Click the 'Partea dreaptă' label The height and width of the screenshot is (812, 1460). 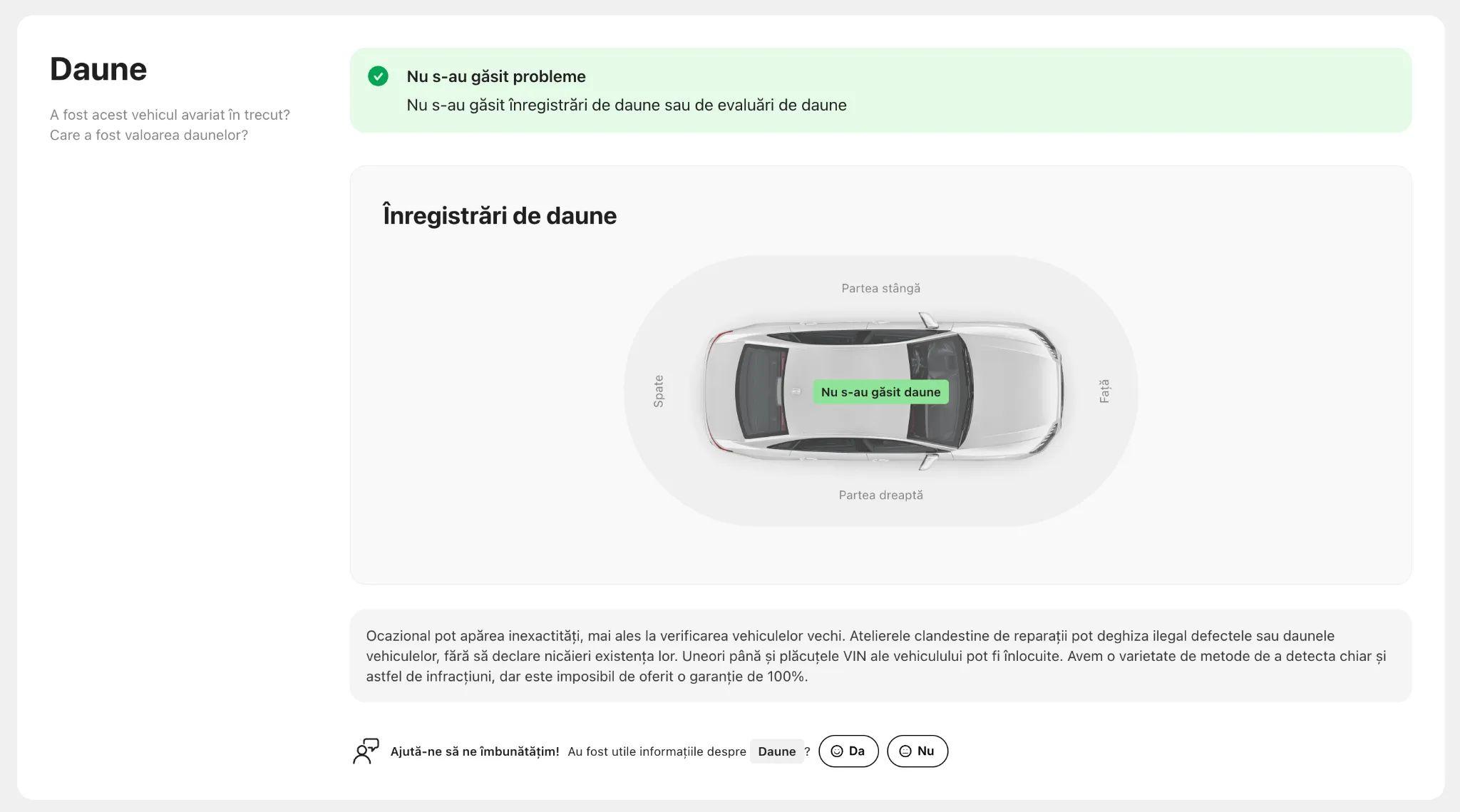point(880,495)
